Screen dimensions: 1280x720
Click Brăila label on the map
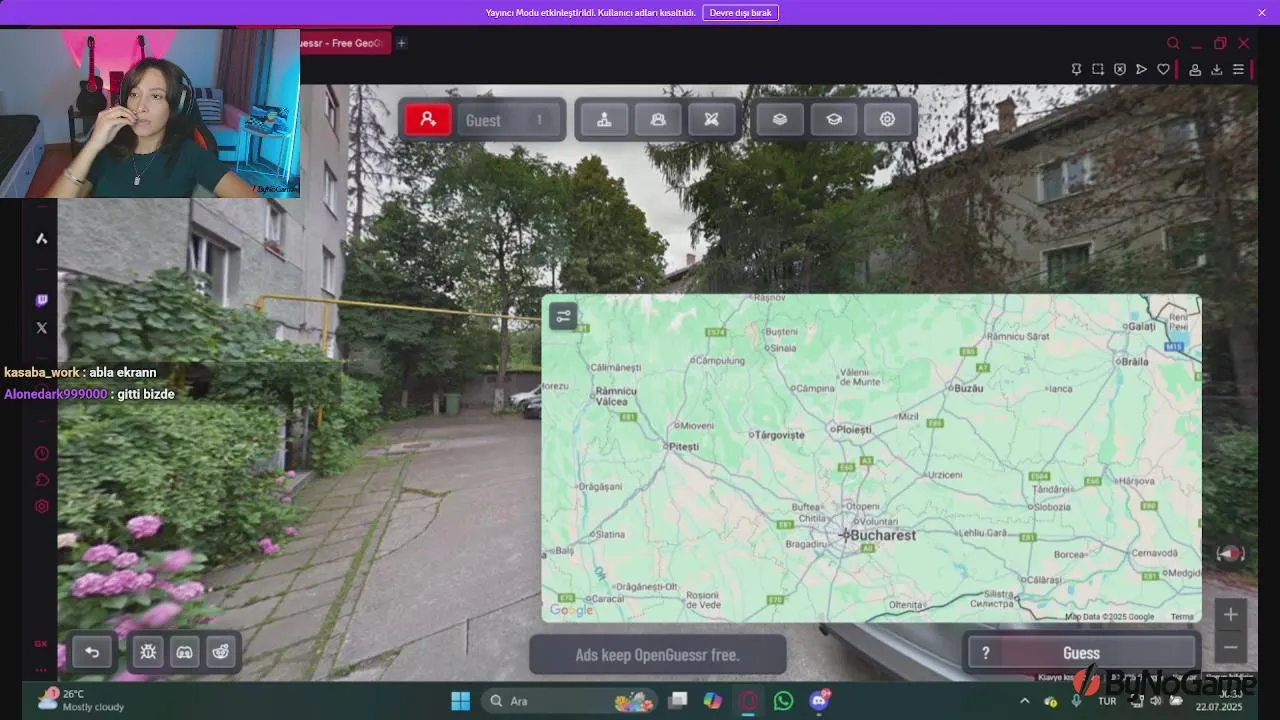(1134, 361)
